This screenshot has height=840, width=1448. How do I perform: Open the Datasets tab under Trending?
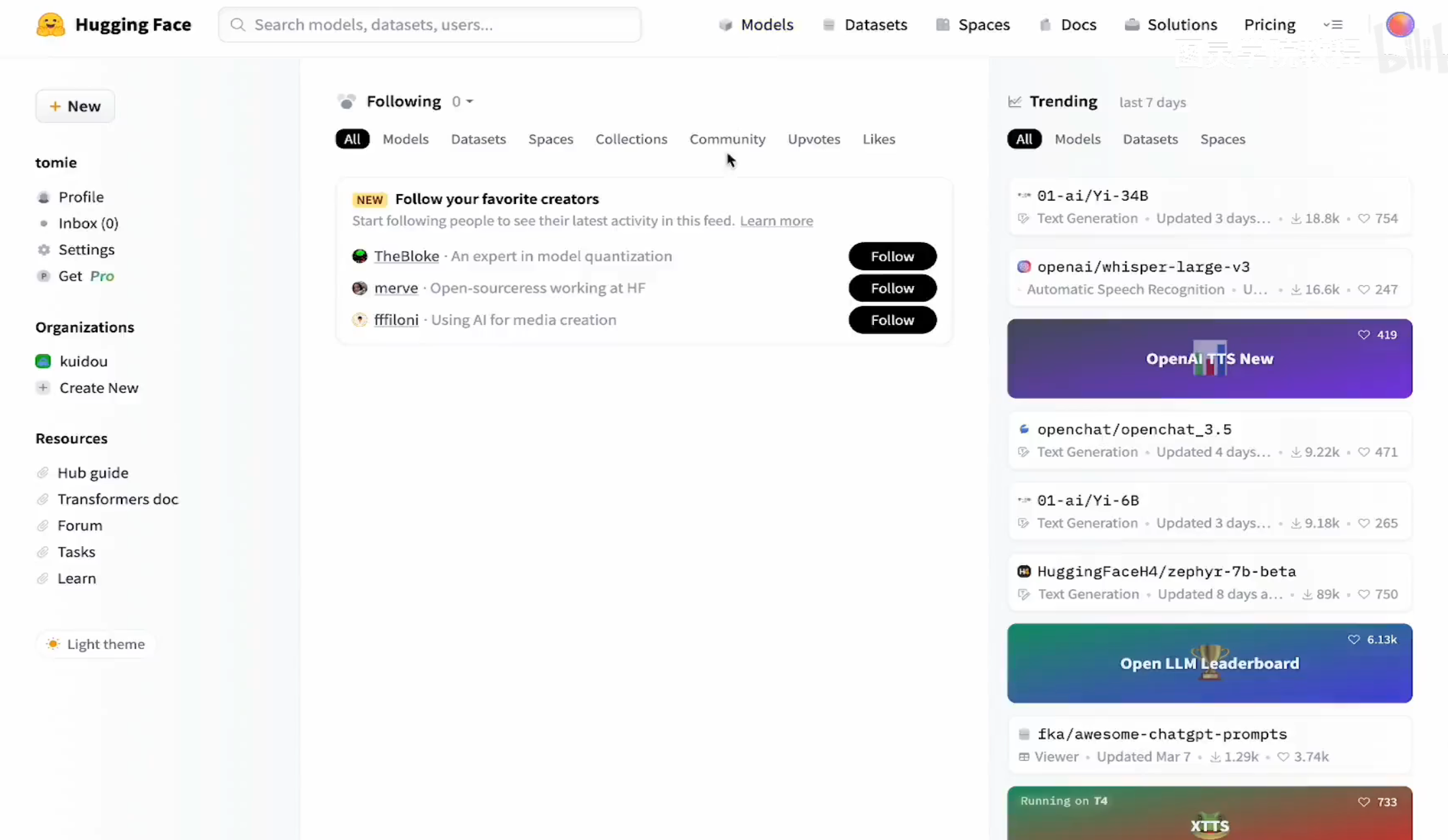coord(1150,139)
